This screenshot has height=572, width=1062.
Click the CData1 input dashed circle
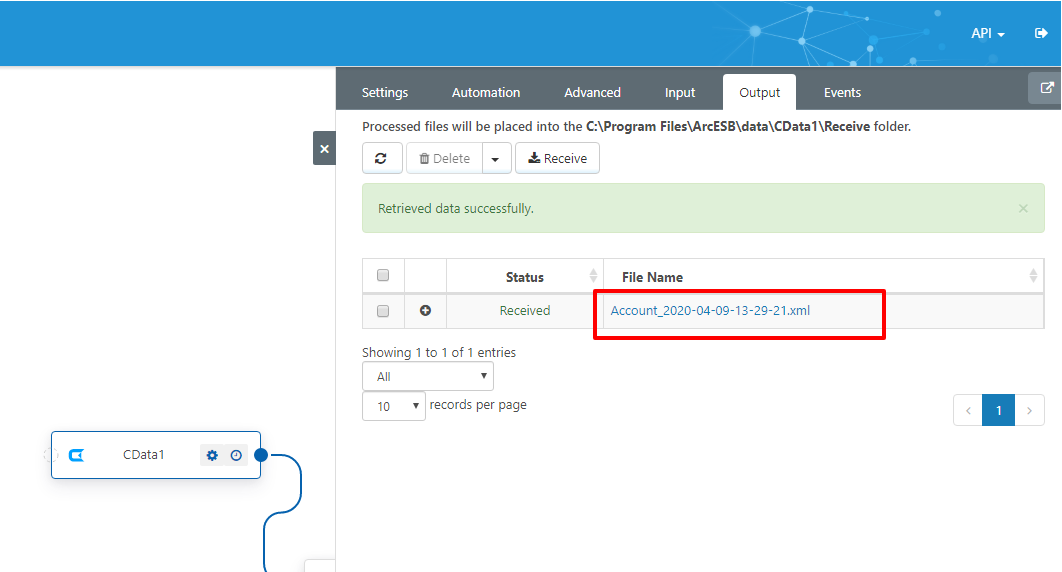[x=51, y=455]
